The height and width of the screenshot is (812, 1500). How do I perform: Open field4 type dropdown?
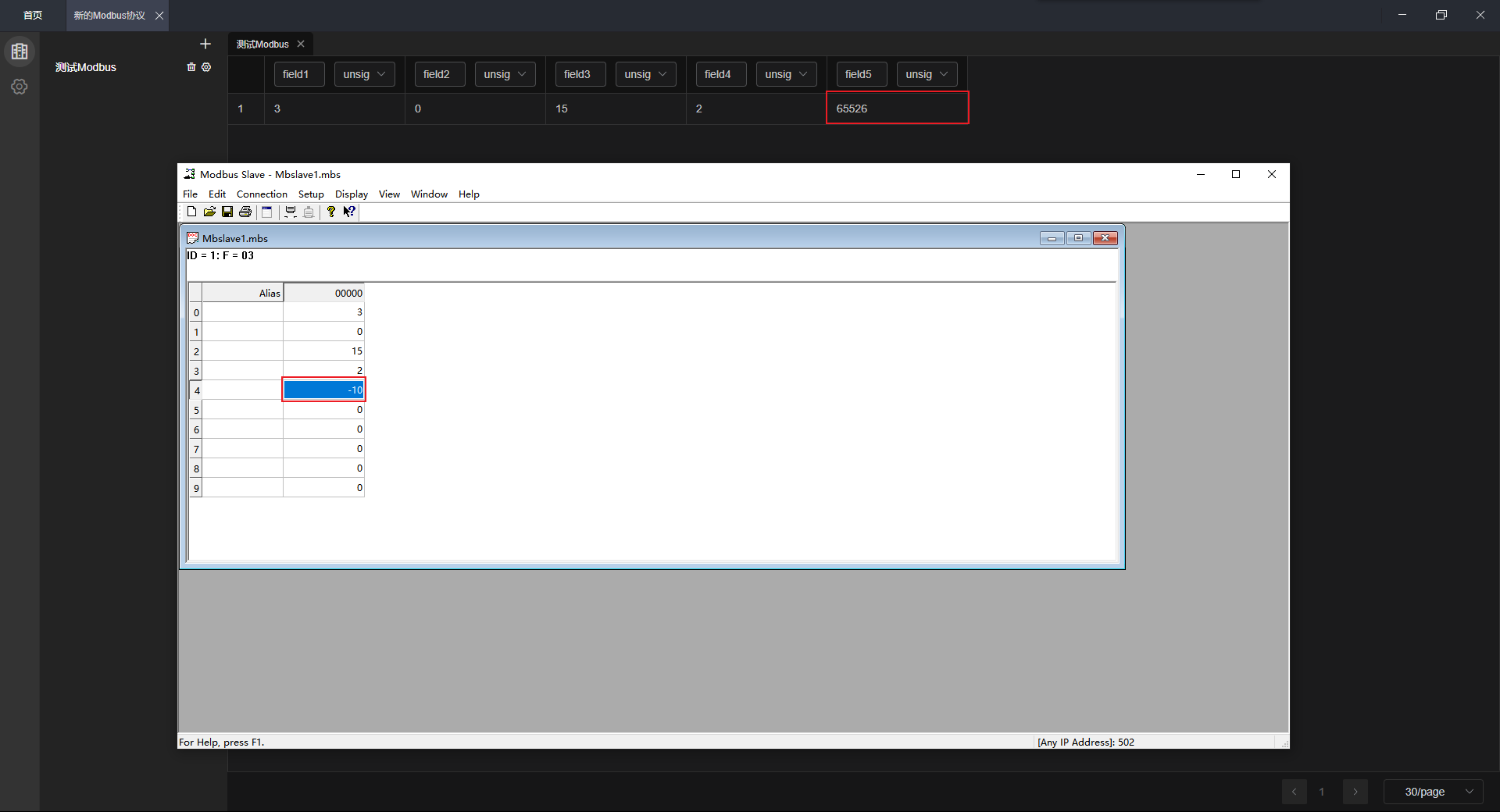pos(787,74)
